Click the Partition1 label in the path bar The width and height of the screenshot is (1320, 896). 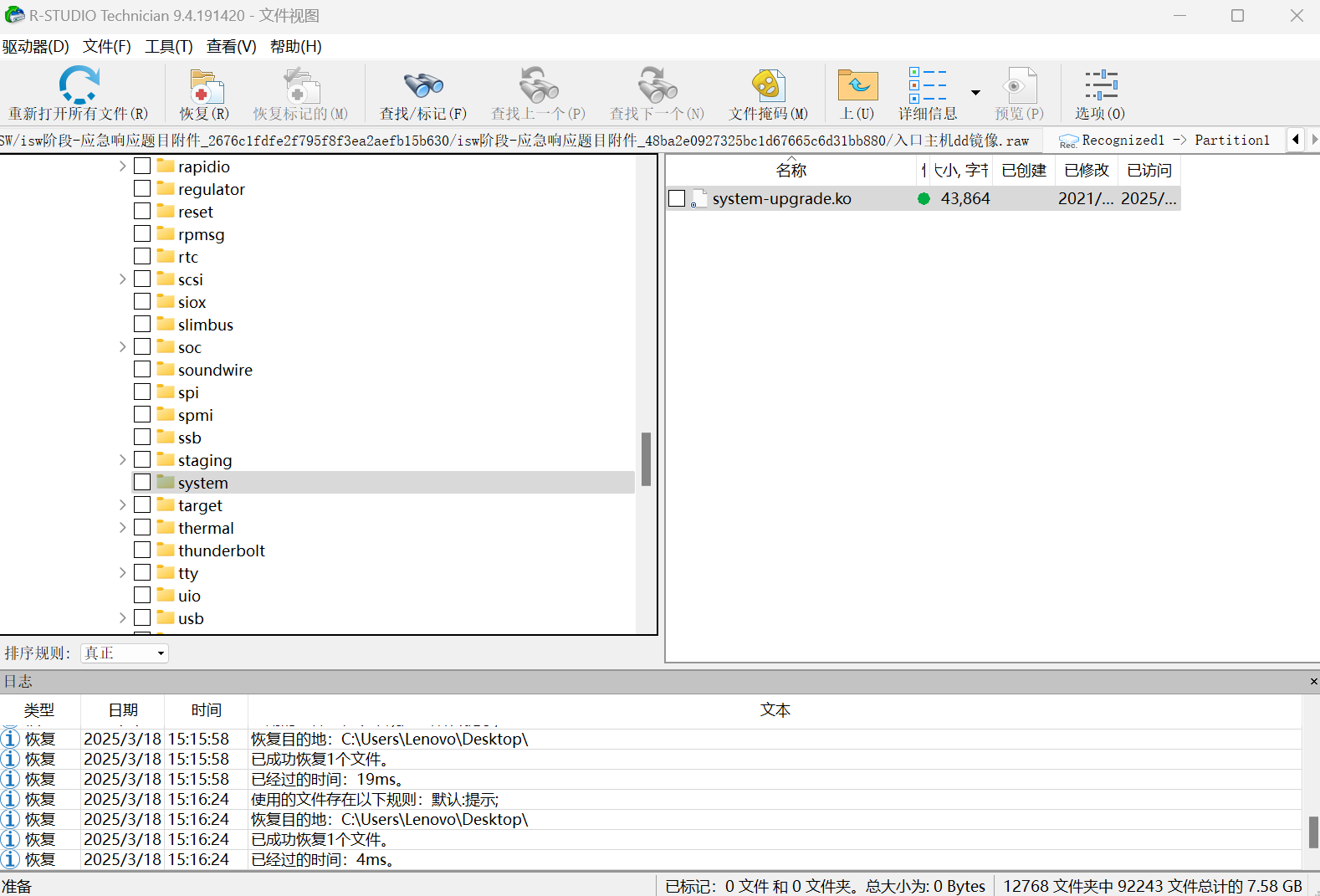(x=1232, y=141)
